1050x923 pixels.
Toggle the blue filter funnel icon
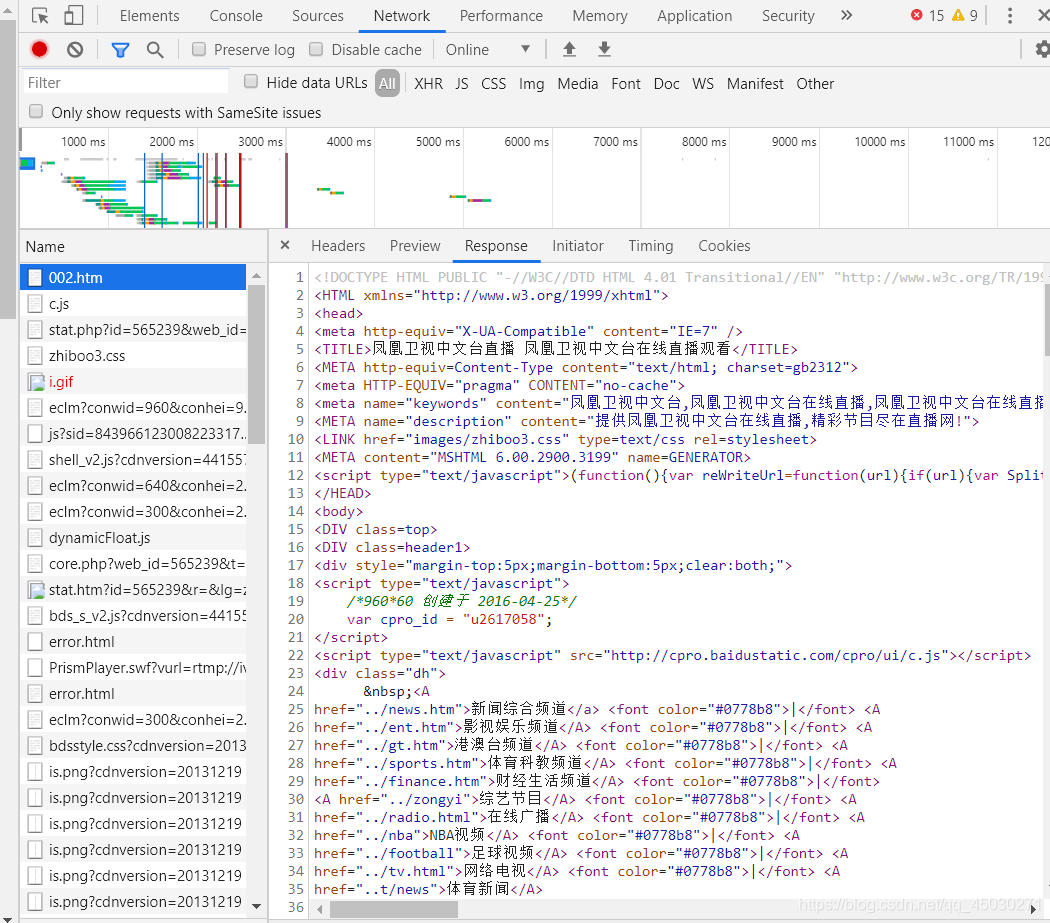120,50
